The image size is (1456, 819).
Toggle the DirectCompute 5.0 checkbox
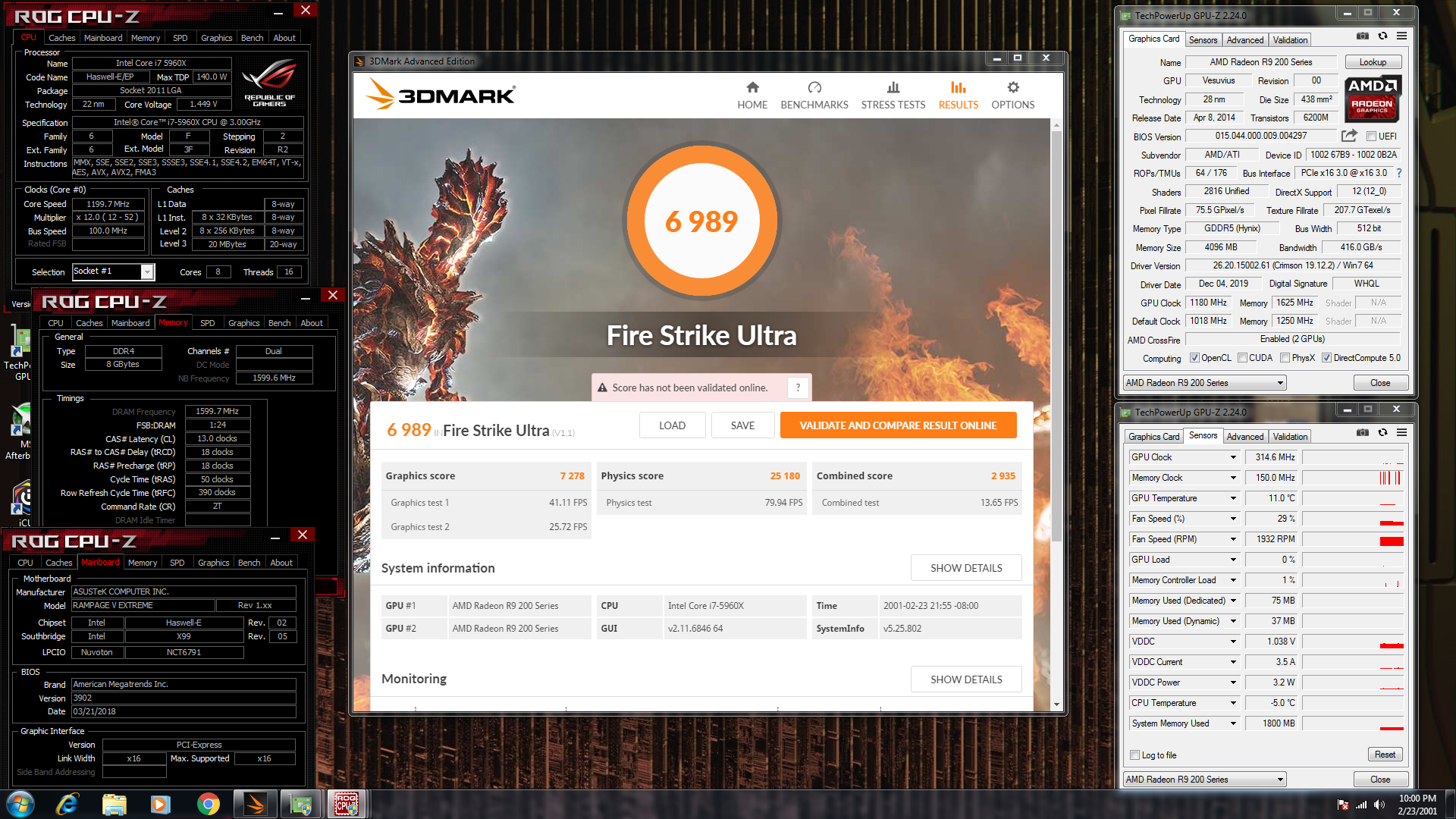(x=1326, y=358)
